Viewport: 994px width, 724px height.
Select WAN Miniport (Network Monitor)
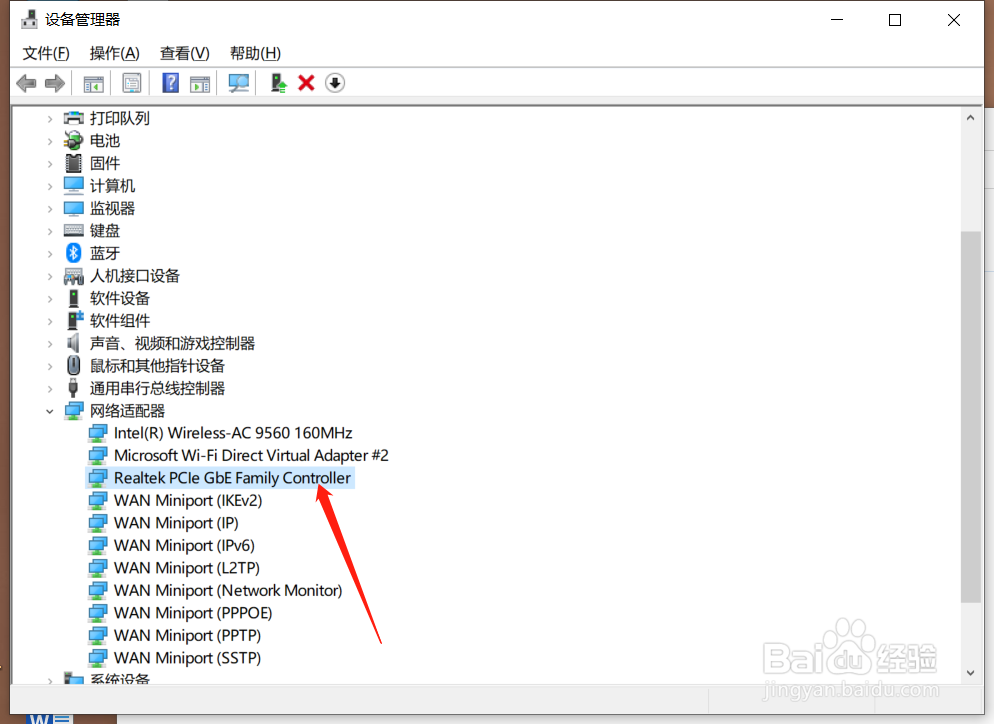tap(228, 590)
